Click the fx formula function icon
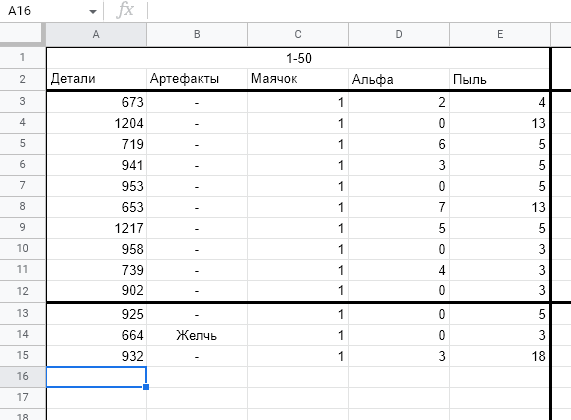Screen dimensions: 571x420 pyautogui.click(x=125, y=10)
